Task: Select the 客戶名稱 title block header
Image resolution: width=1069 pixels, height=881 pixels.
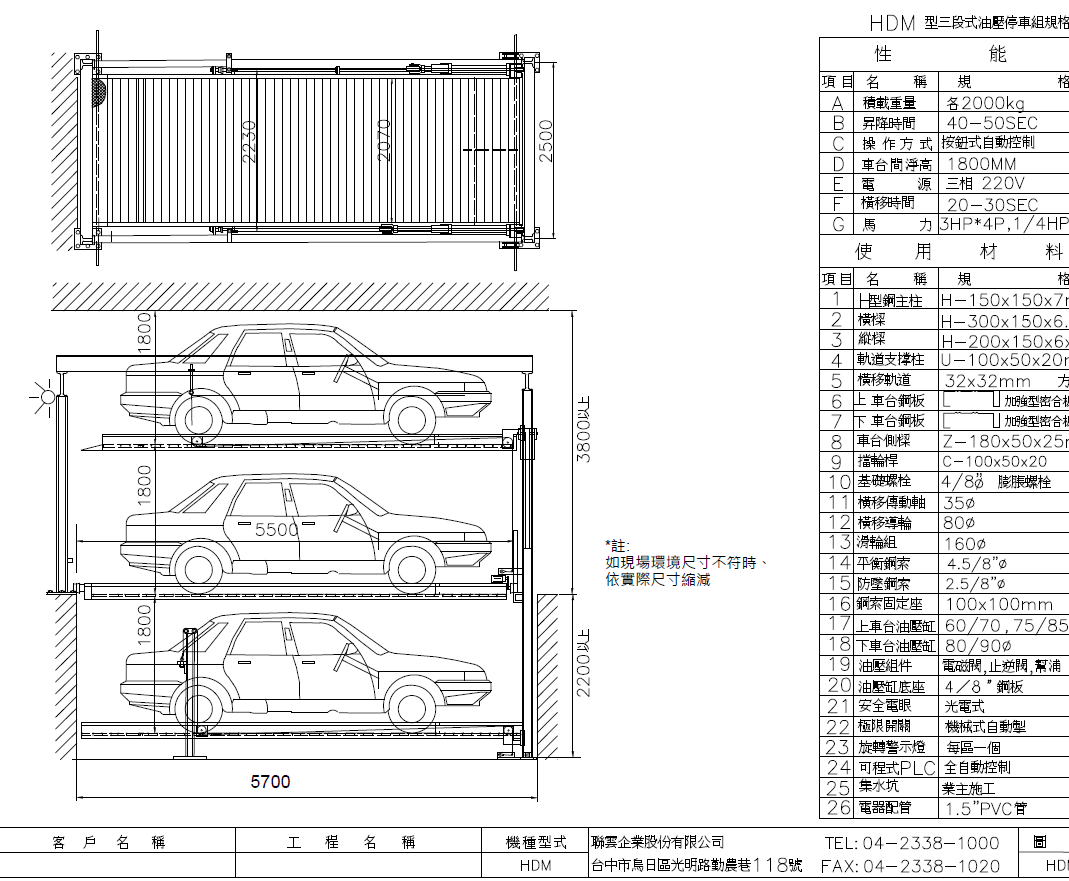Action: (x=108, y=842)
